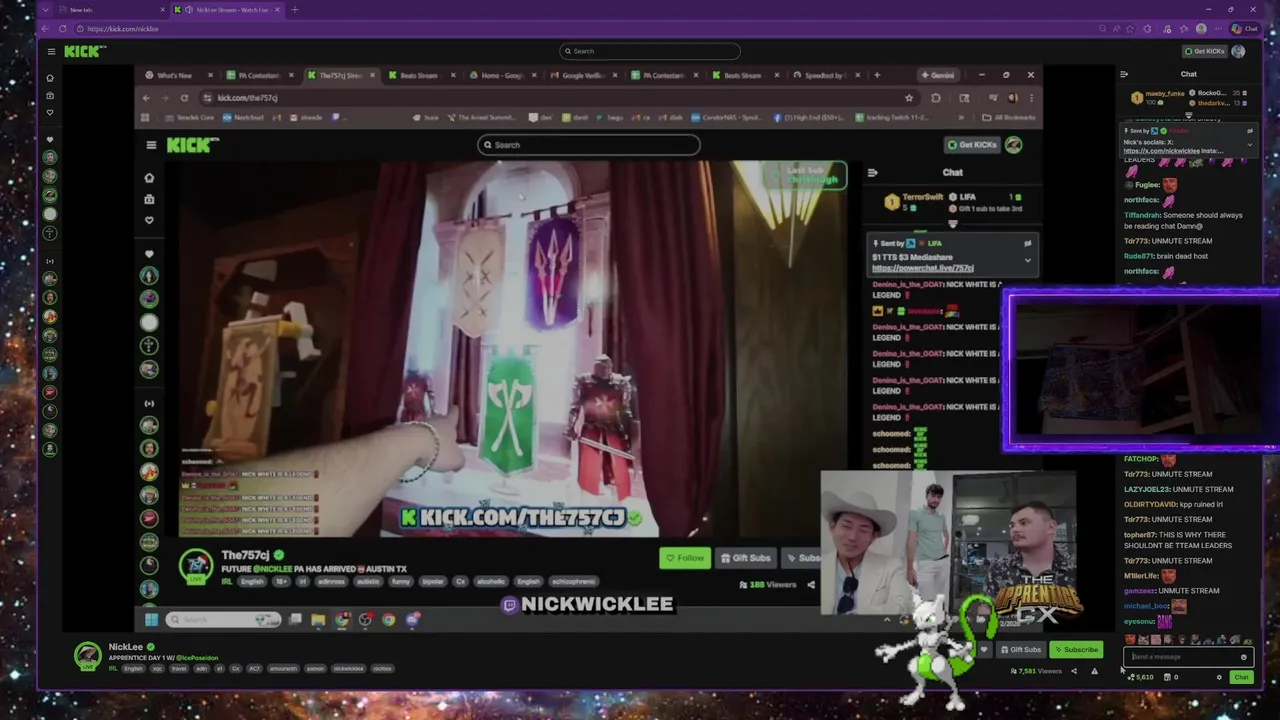Screen dimensions: 1280x720
Task: Open chat settings gear icon
Action: [1219, 677]
